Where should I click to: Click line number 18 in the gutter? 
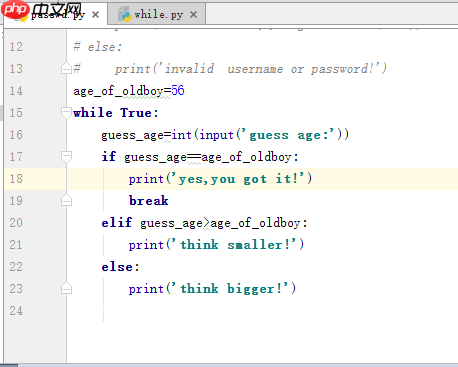pos(16,179)
